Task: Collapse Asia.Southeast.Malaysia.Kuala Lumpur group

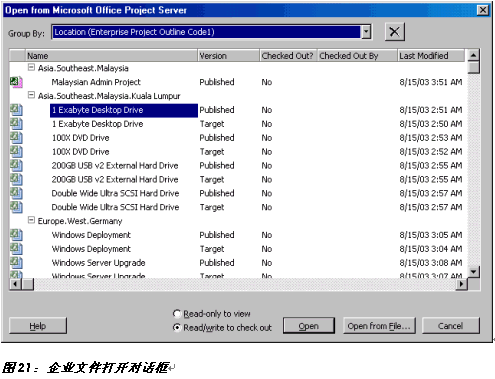Action: tap(31, 95)
